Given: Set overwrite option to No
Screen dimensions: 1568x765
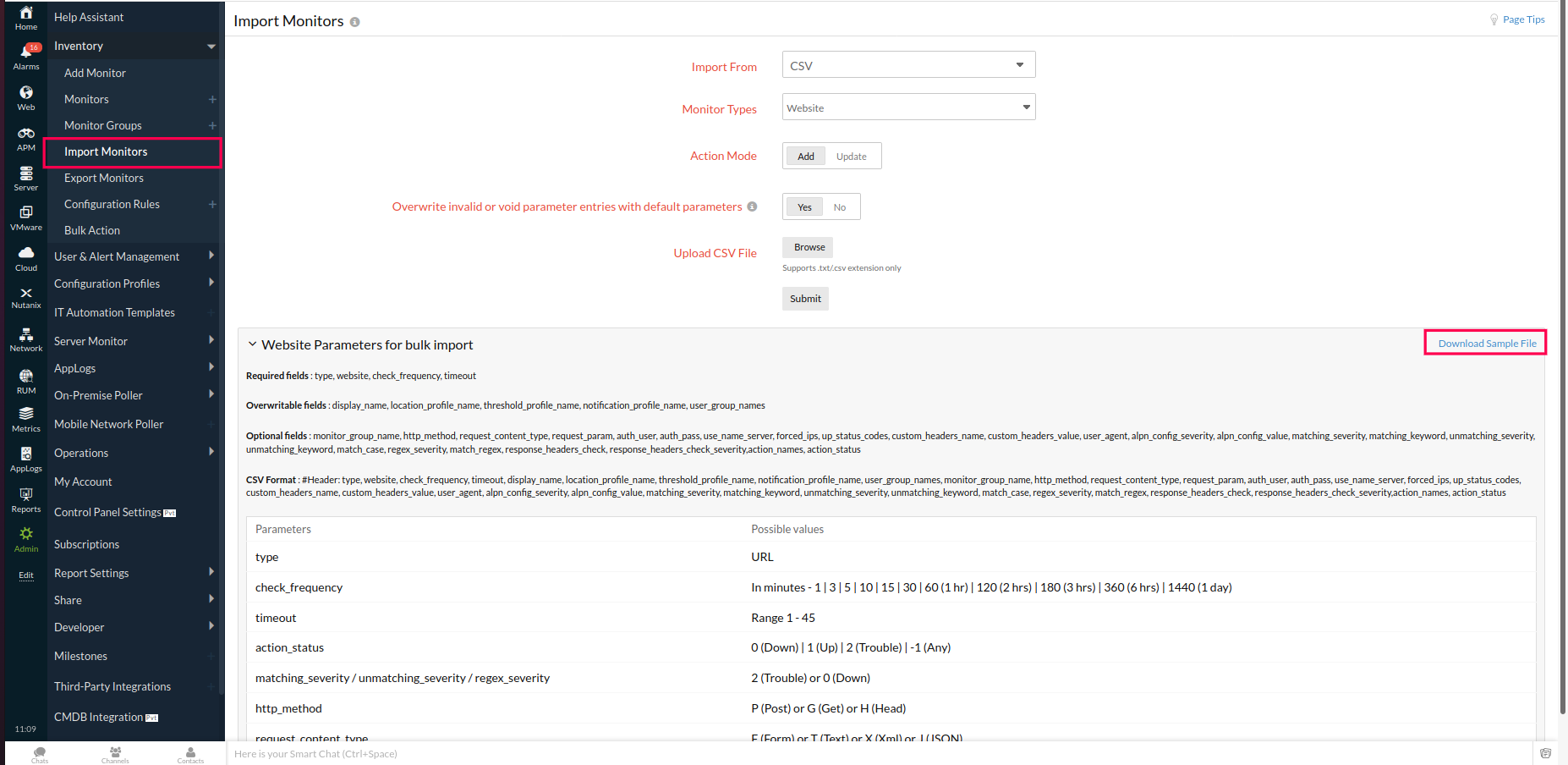Looking at the screenshot, I should coord(839,207).
